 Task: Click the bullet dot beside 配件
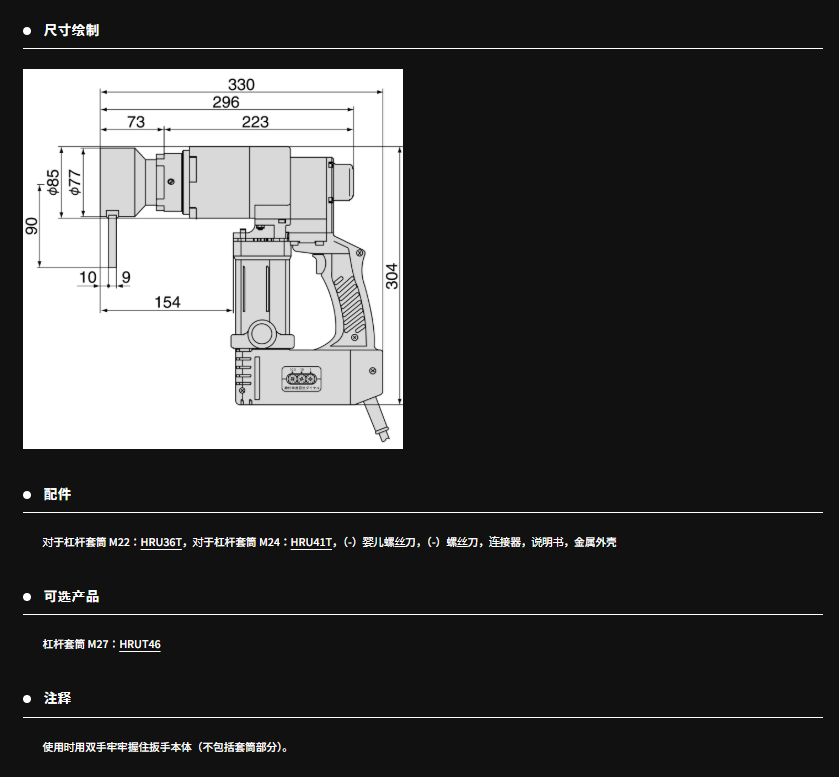28,495
